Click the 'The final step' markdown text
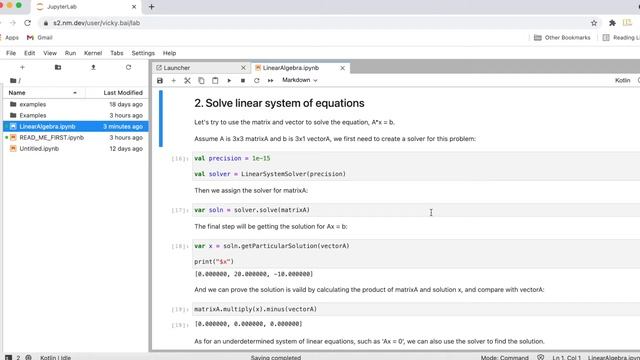This screenshot has height=360, width=640. (x=271, y=227)
